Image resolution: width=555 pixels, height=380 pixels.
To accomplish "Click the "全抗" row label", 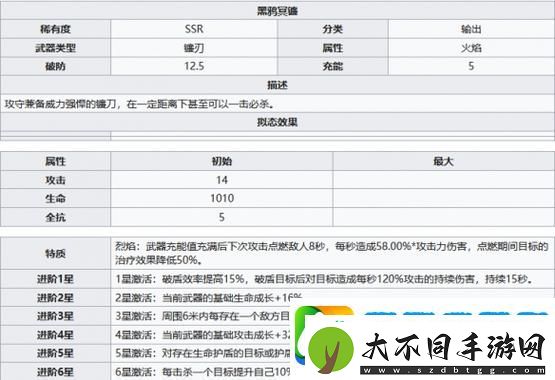I will click(55, 217).
